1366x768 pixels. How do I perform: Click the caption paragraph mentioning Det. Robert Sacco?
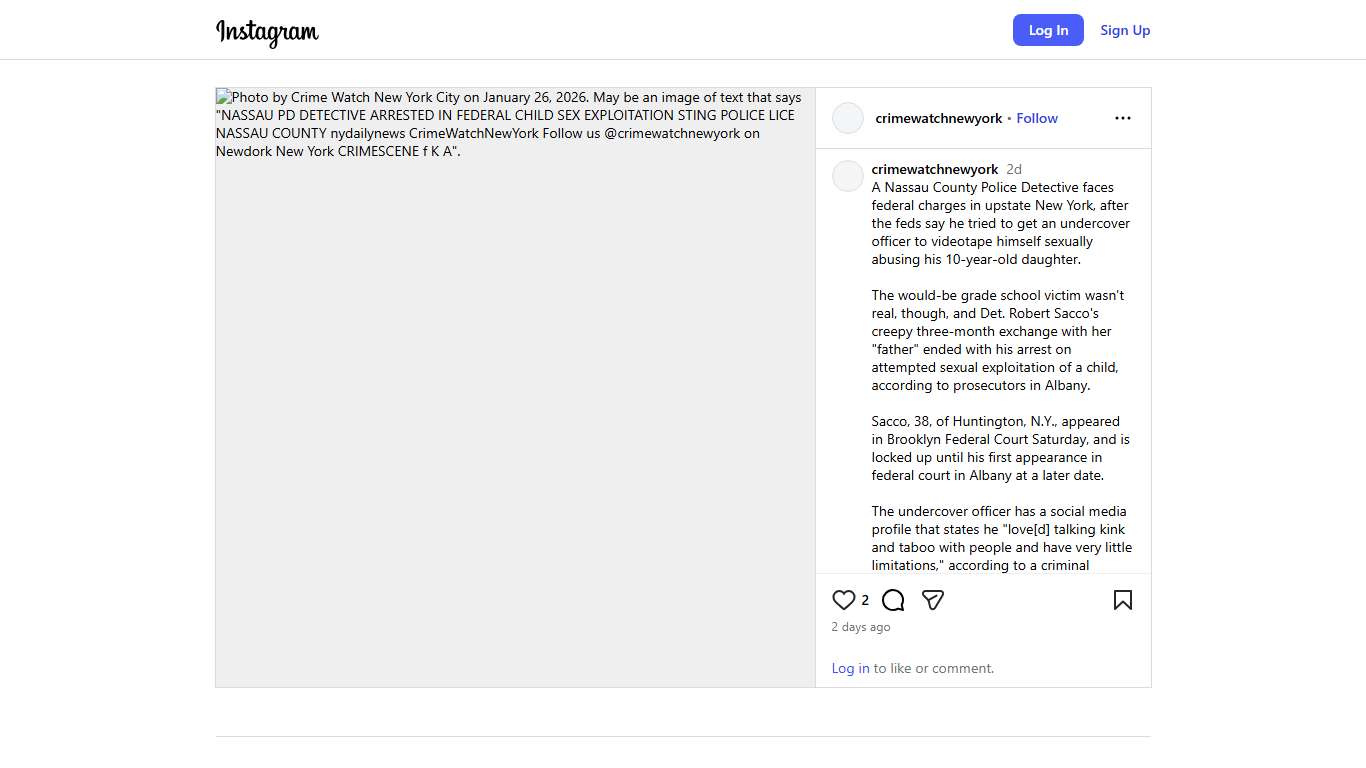point(998,340)
